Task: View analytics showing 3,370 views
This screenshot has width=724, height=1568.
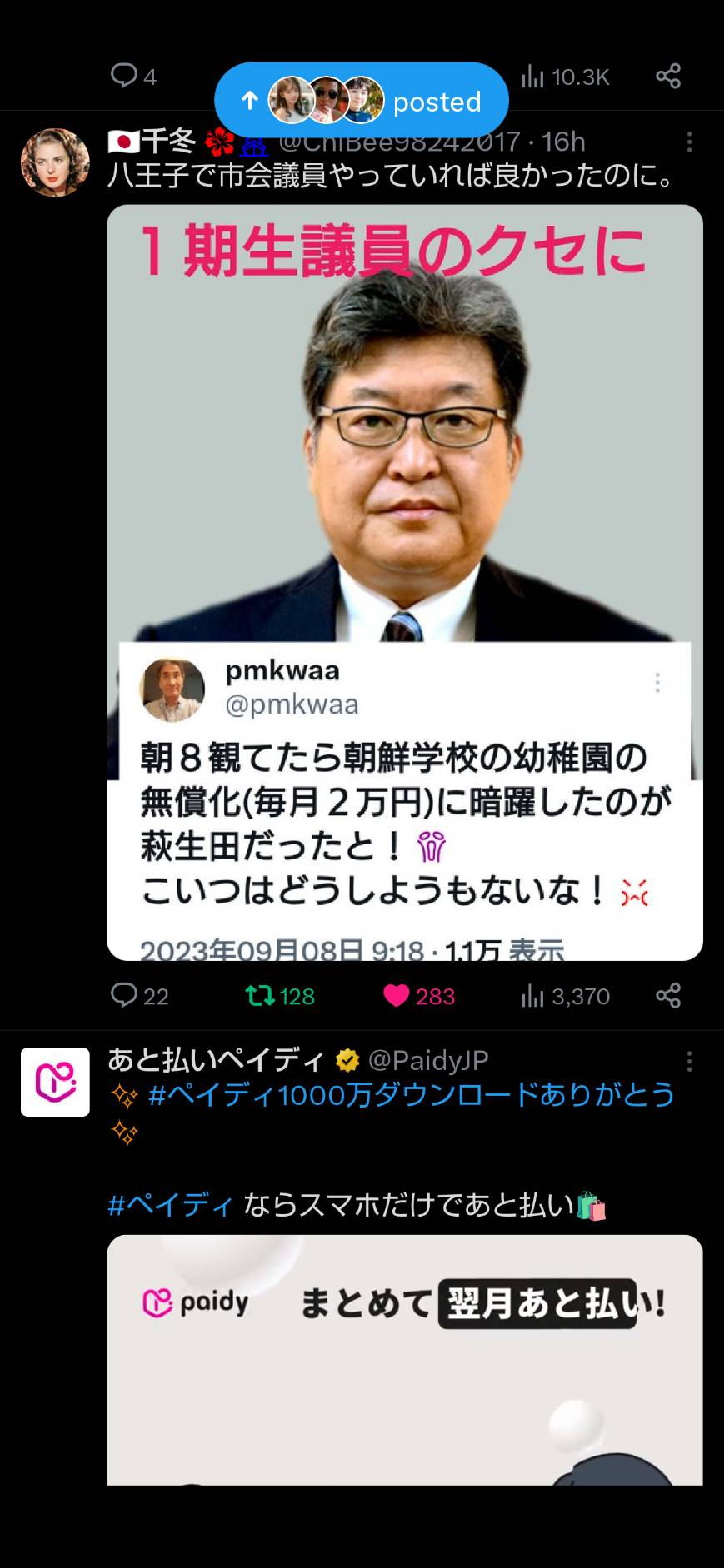Action: (x=566, y=996)
